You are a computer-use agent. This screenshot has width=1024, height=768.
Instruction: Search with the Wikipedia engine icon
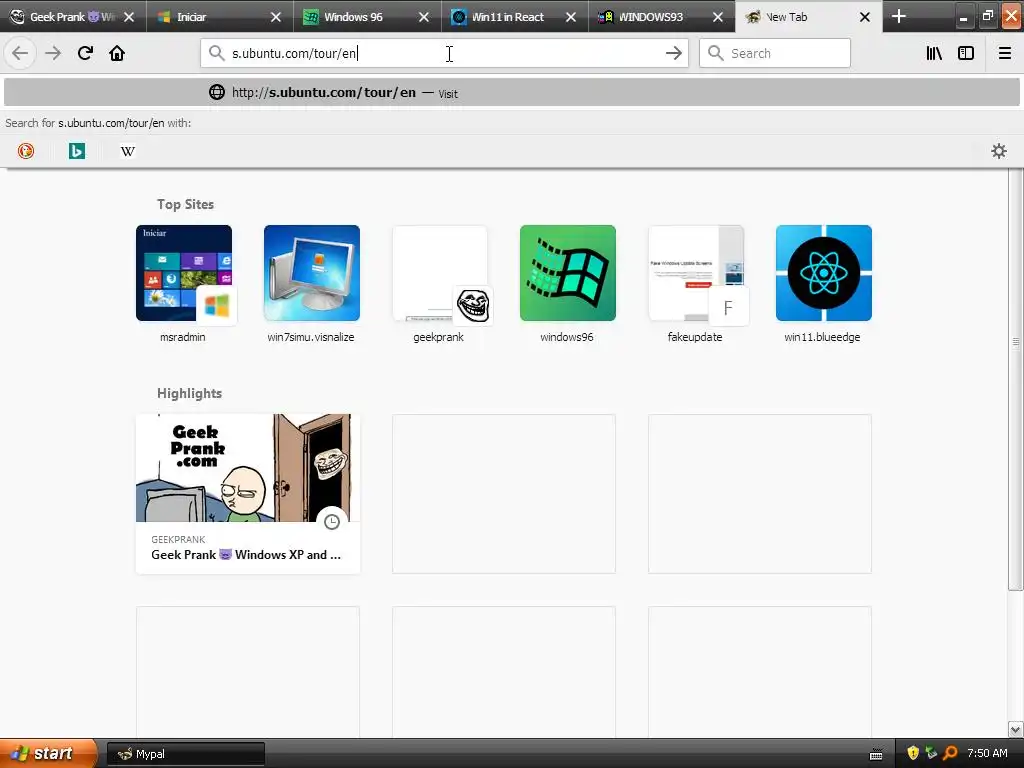[127, 152]
